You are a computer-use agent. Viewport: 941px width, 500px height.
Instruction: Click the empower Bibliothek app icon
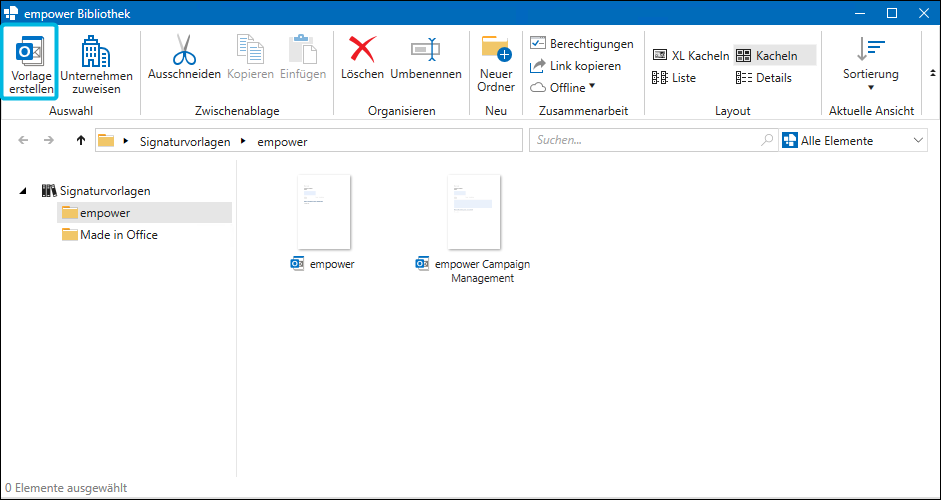11,13
